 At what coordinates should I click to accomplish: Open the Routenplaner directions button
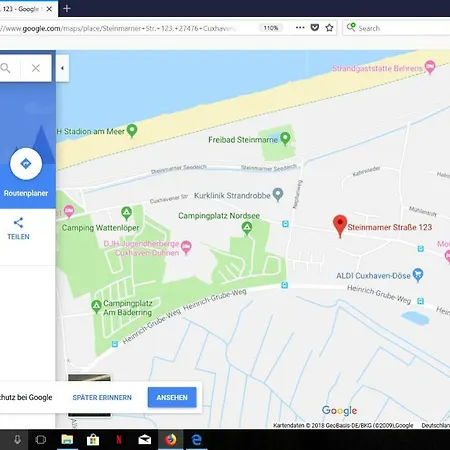click(x=26, y=164)
